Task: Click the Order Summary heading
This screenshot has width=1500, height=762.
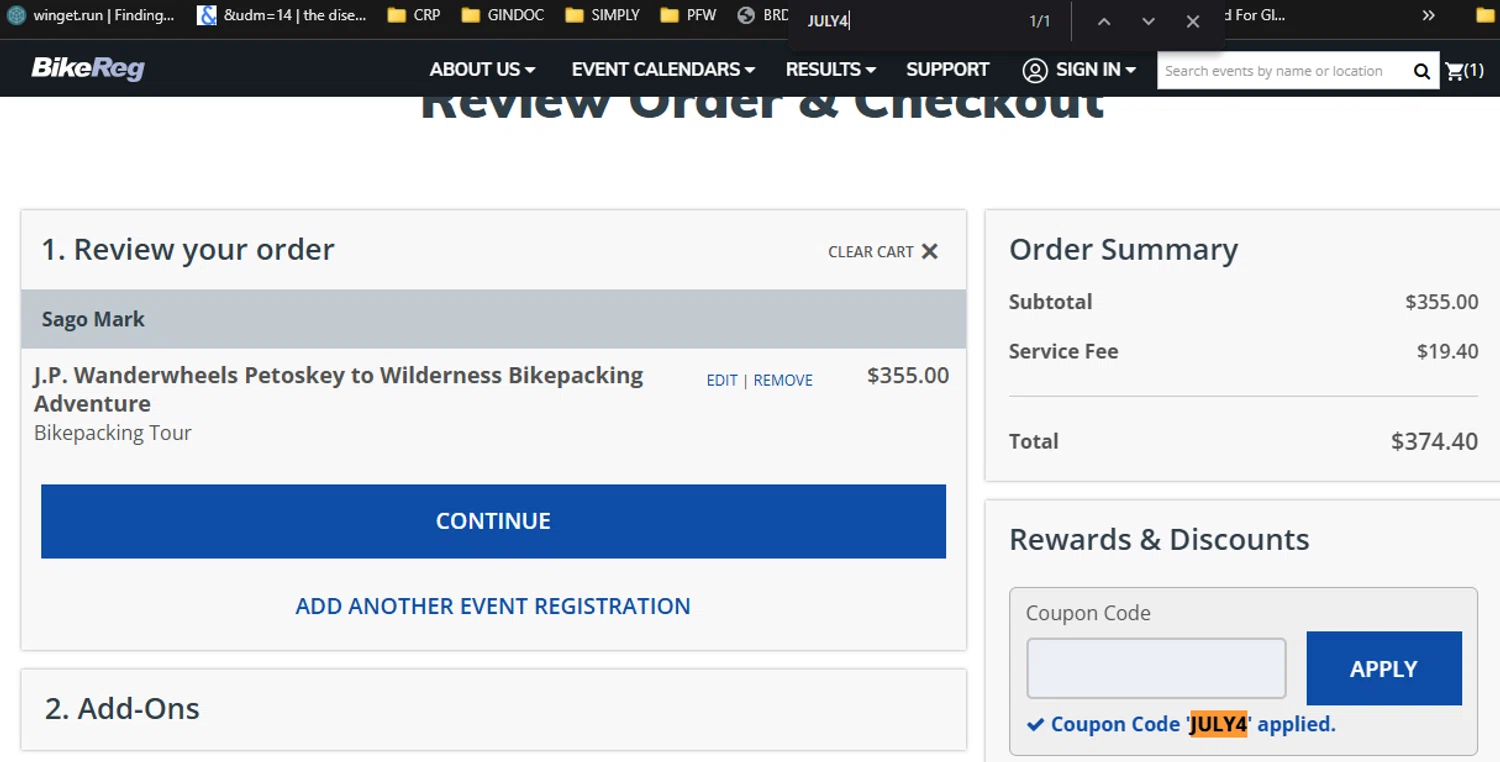Action: 1123,249
